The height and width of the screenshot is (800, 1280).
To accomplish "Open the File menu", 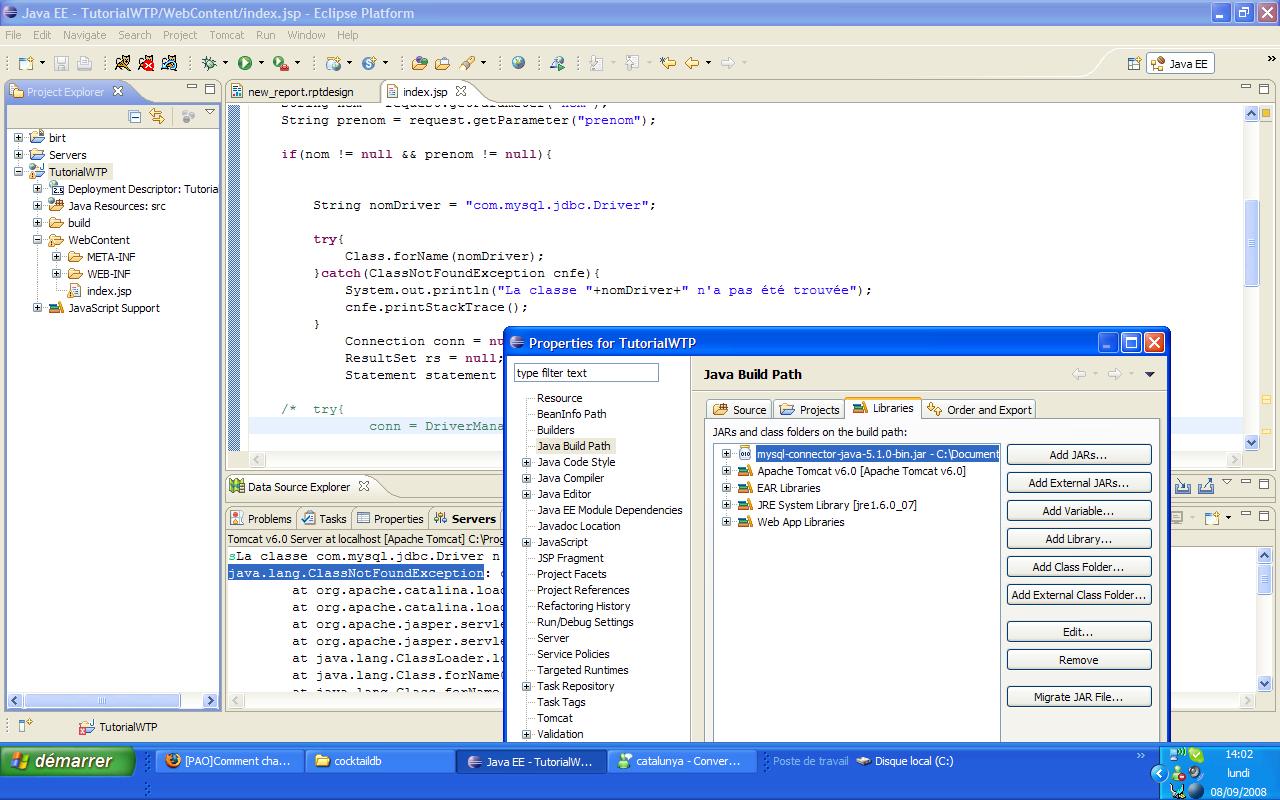I will pos(13,35).
